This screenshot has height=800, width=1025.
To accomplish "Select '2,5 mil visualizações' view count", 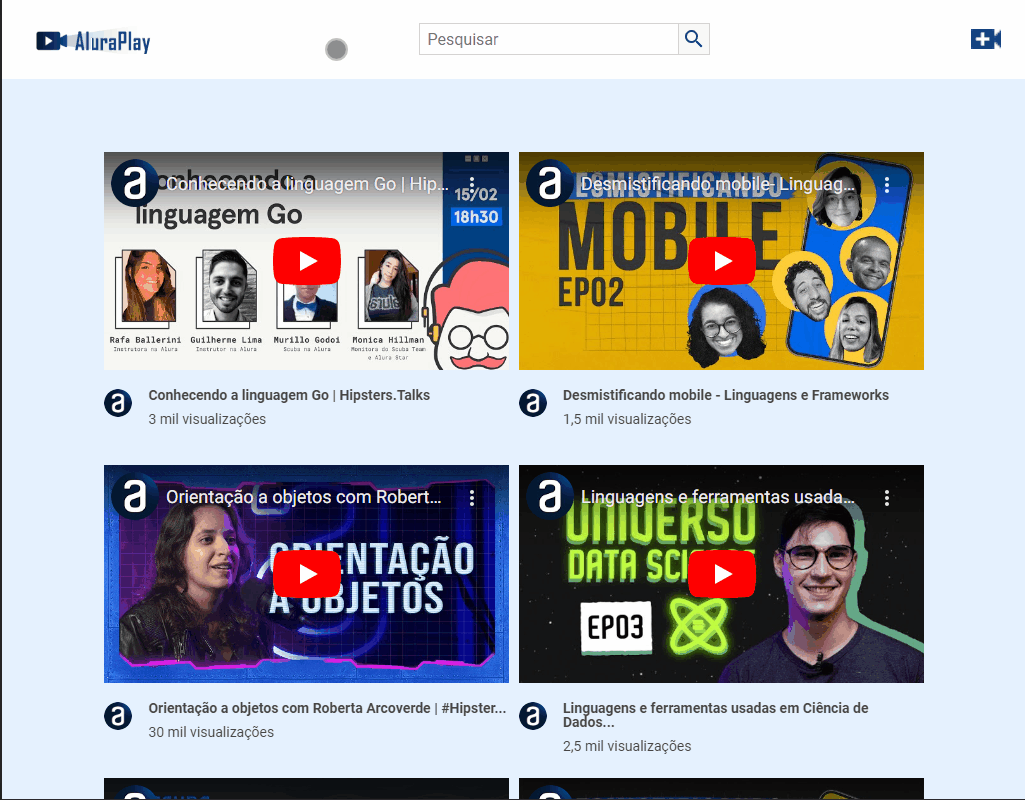I will [x=627, y=746].
